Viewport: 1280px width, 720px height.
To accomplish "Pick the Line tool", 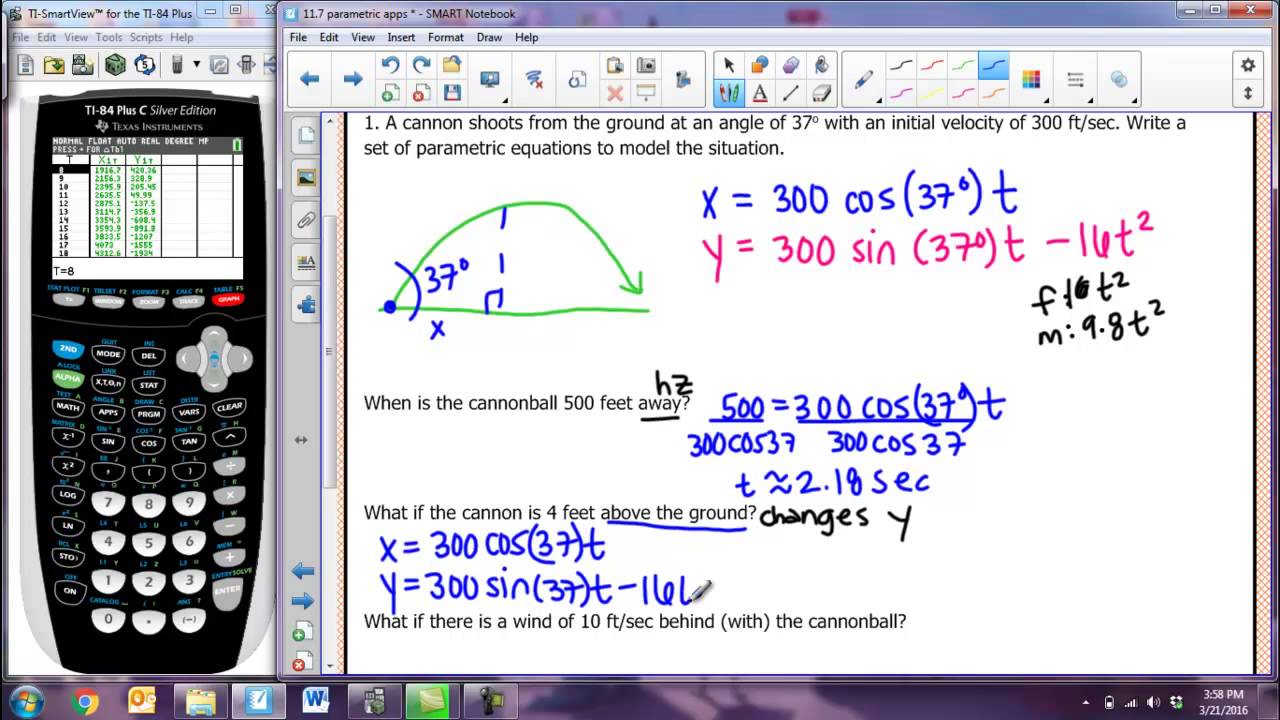I will point(791,93).
